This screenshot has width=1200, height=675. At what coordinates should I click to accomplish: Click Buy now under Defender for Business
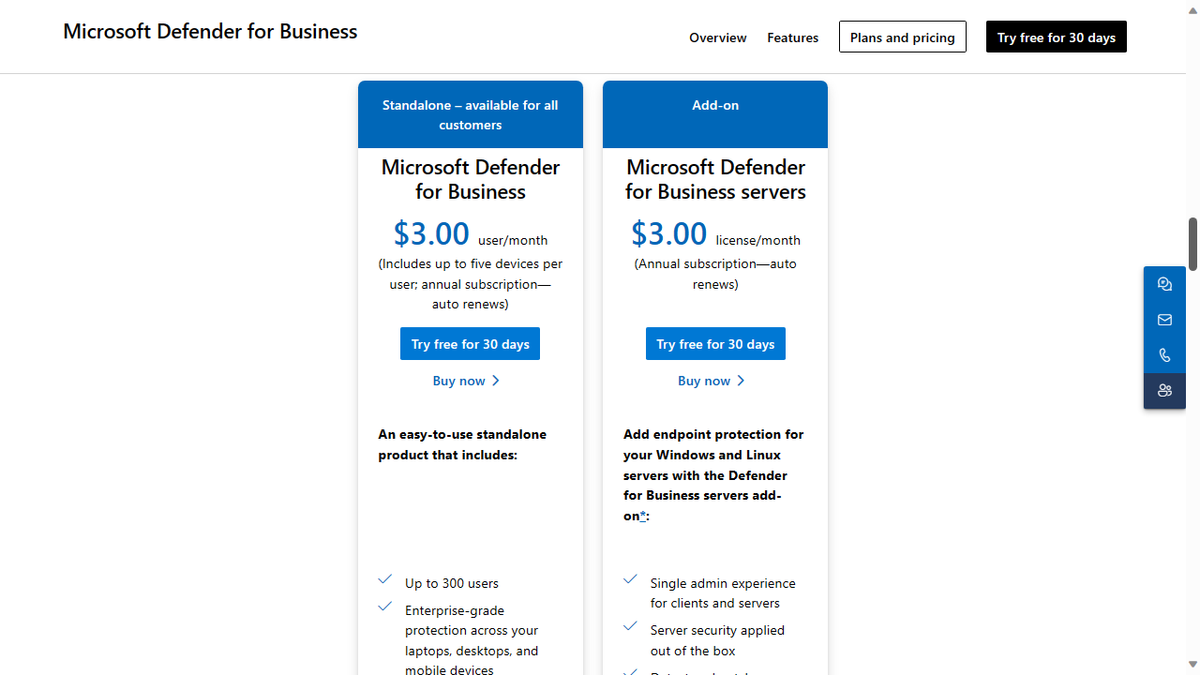point(459,380)
